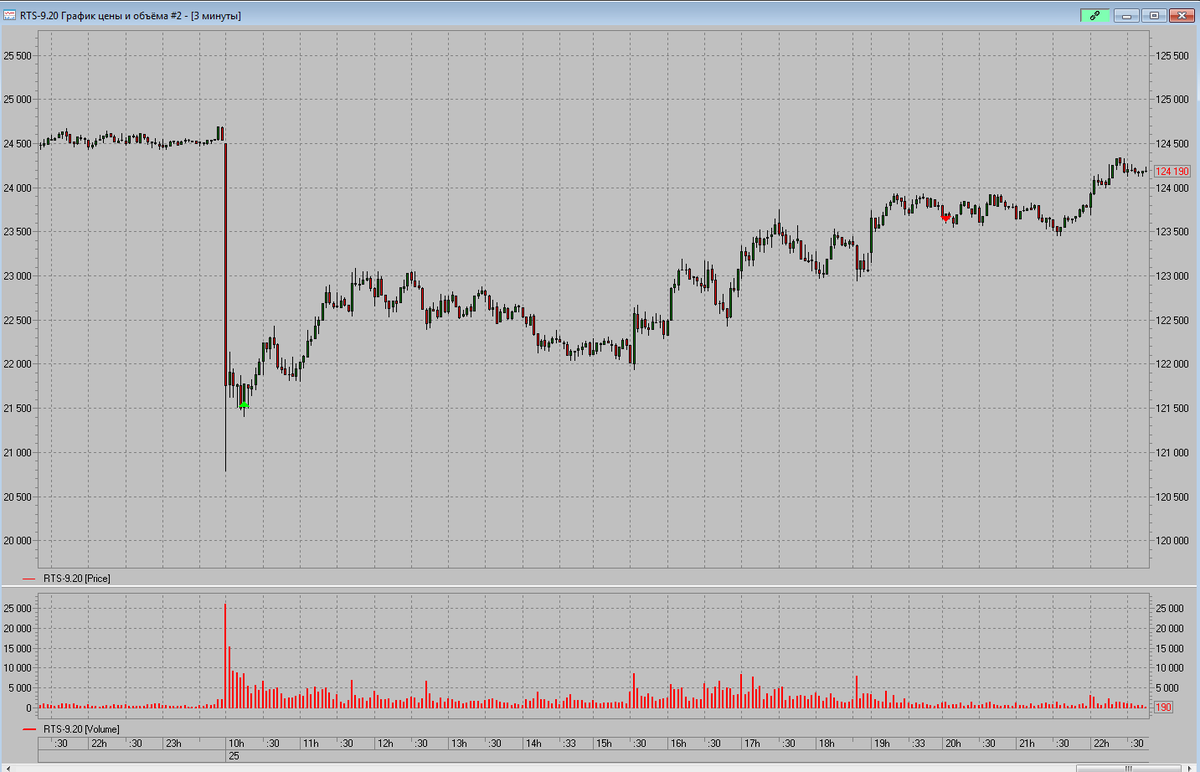Click the '25 000' label on right volume axis
This screenshot has height=772, width=1200.
pos(1172,609)
